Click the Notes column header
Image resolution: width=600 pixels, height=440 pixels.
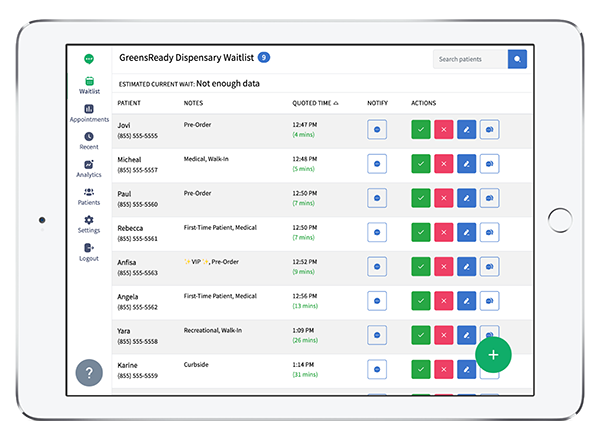193,103
